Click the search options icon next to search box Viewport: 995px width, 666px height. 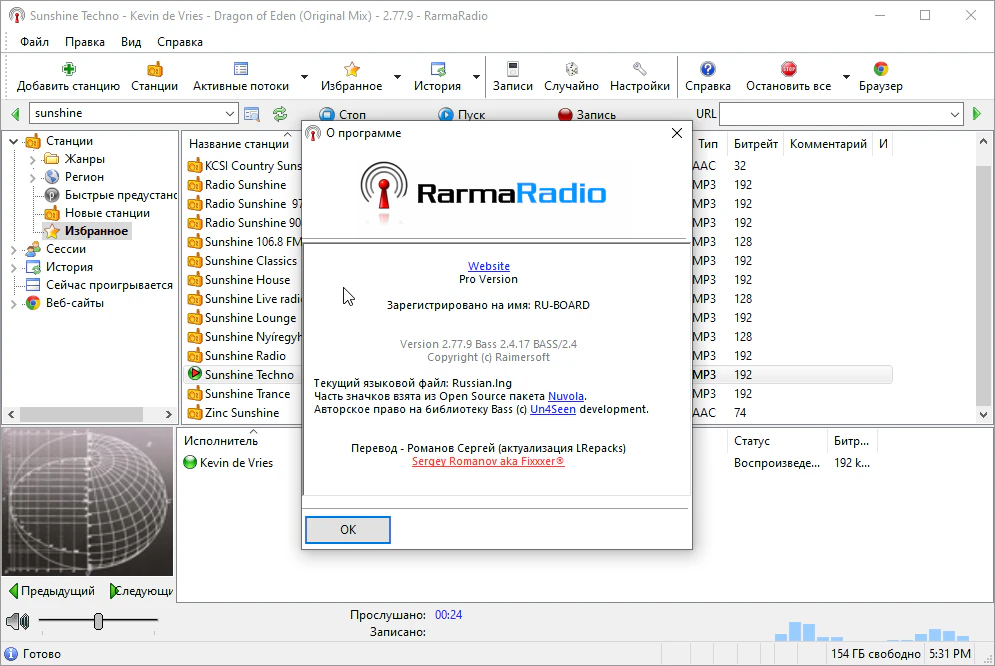[x=252, y=114]
